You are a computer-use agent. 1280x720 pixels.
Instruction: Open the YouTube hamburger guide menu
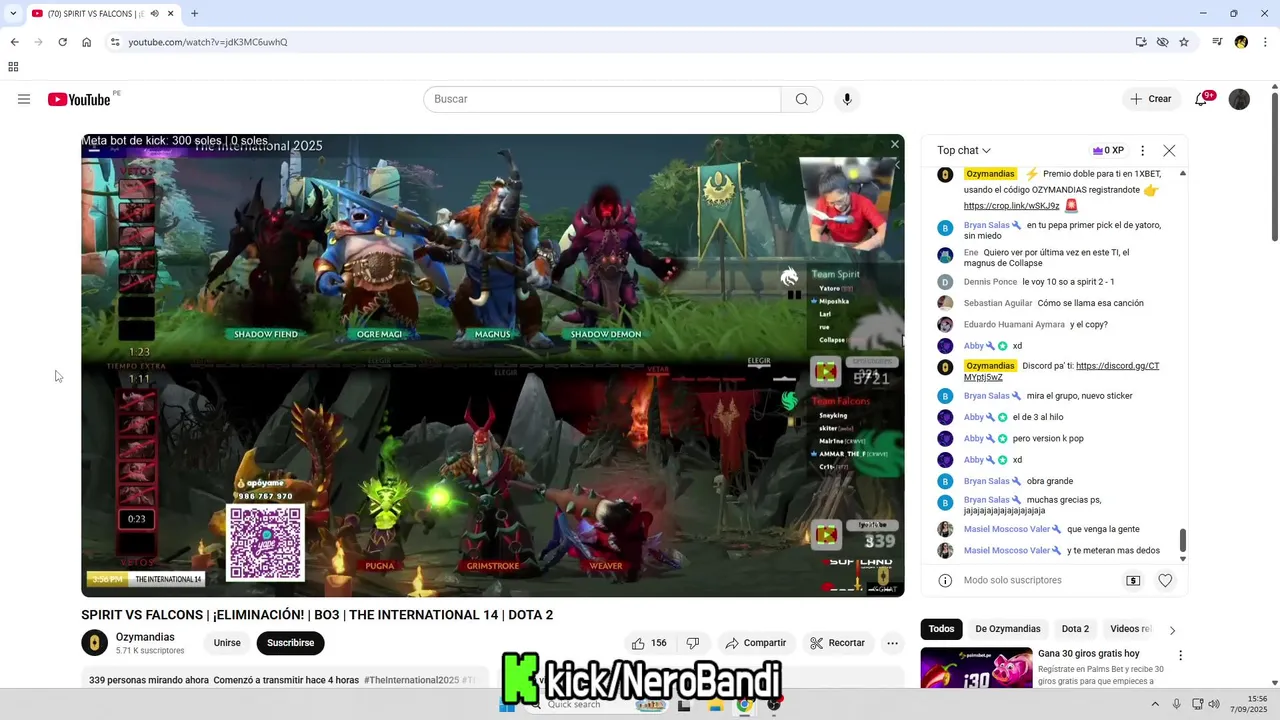24,99
